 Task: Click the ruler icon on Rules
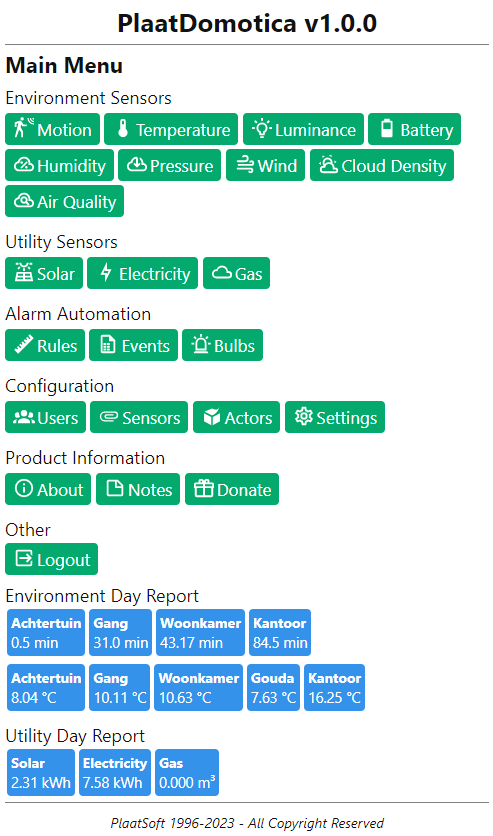coord(23,345)
